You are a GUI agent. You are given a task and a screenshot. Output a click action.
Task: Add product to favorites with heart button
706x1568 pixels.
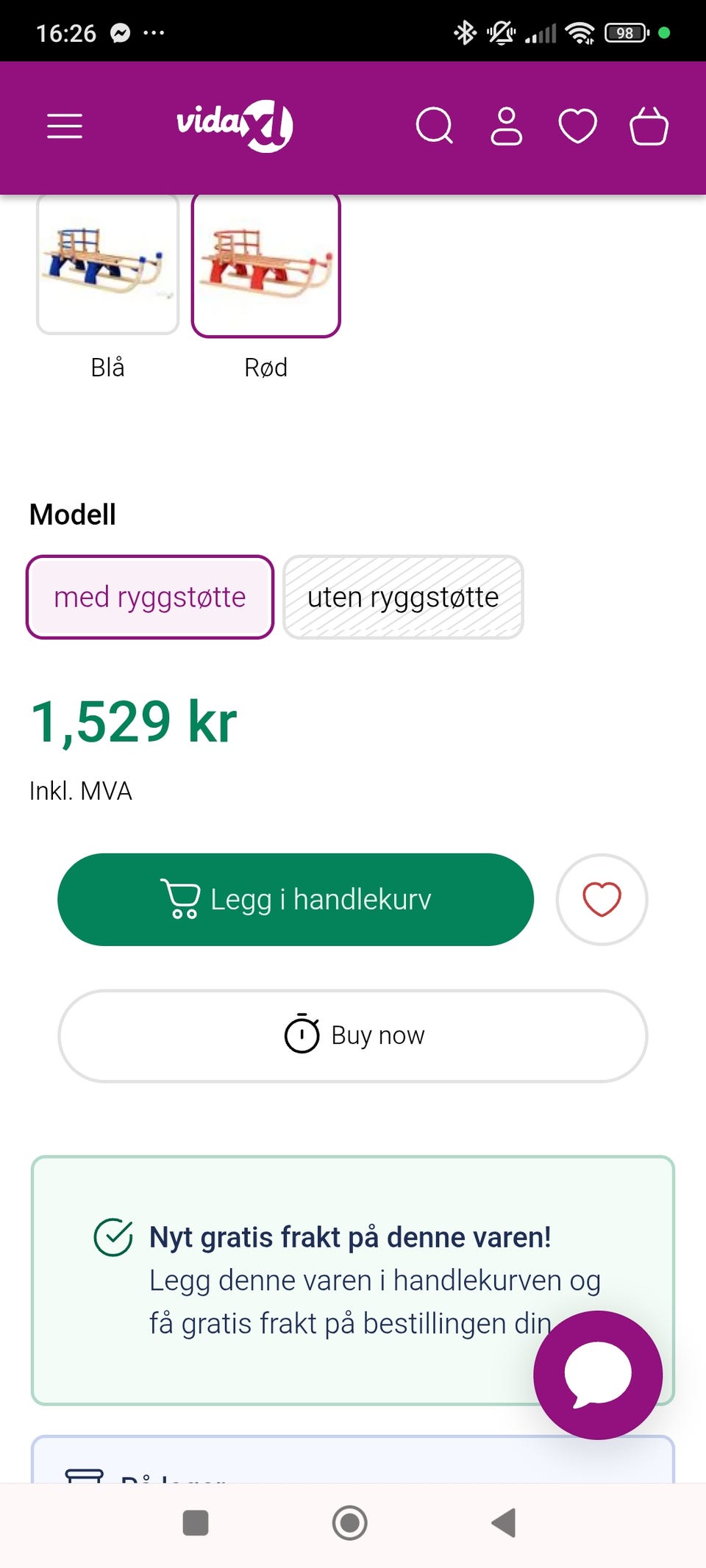602,899
